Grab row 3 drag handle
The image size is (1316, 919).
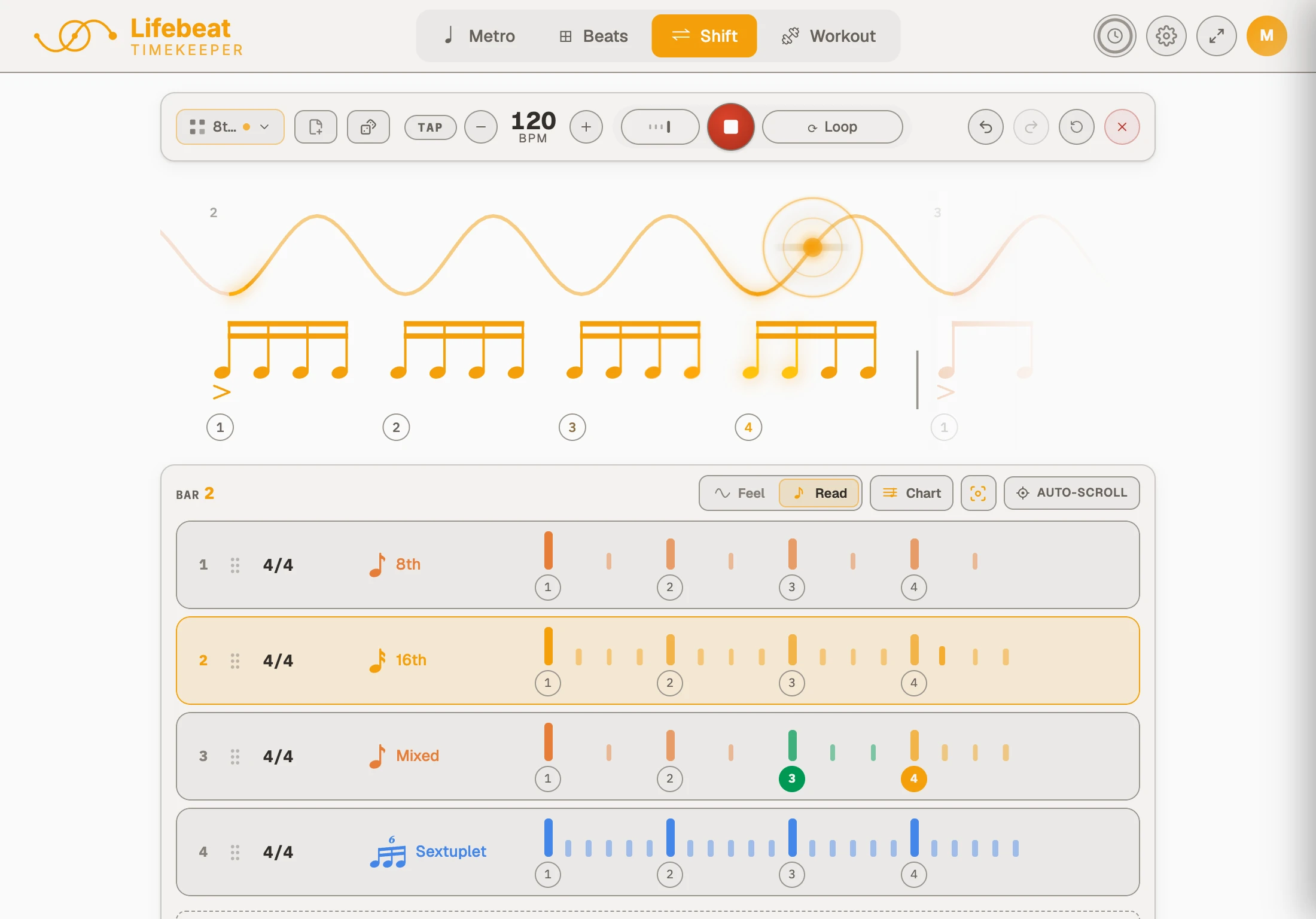pos(235,756)
